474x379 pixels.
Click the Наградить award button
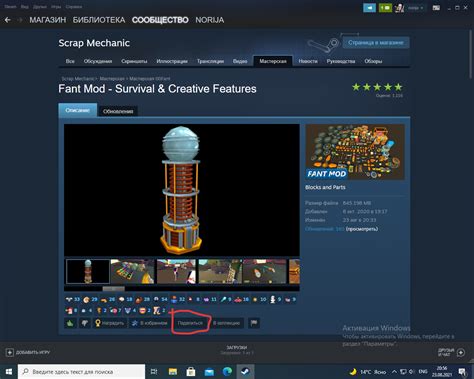tap(110, 323)
